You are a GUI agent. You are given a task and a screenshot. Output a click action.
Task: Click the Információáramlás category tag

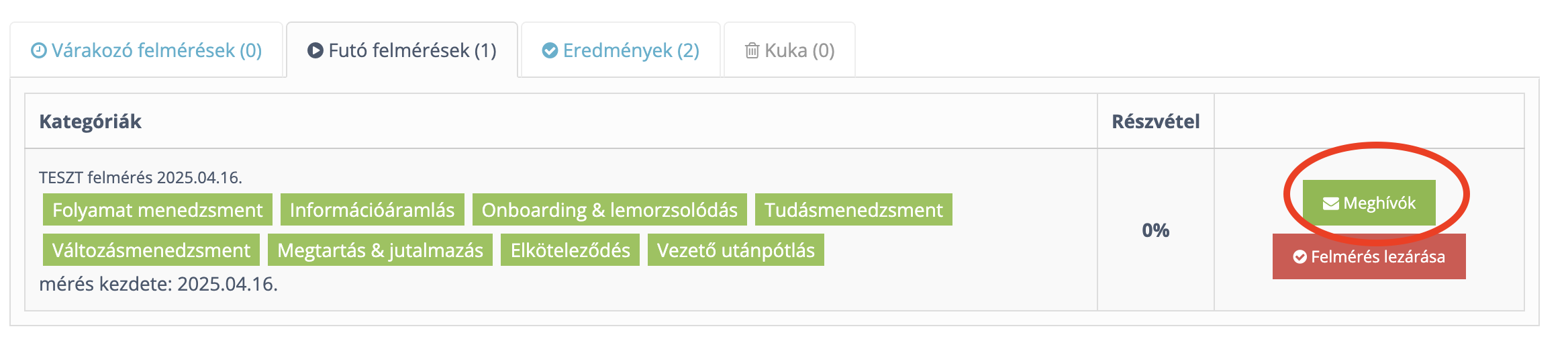[x=372, y=210]
